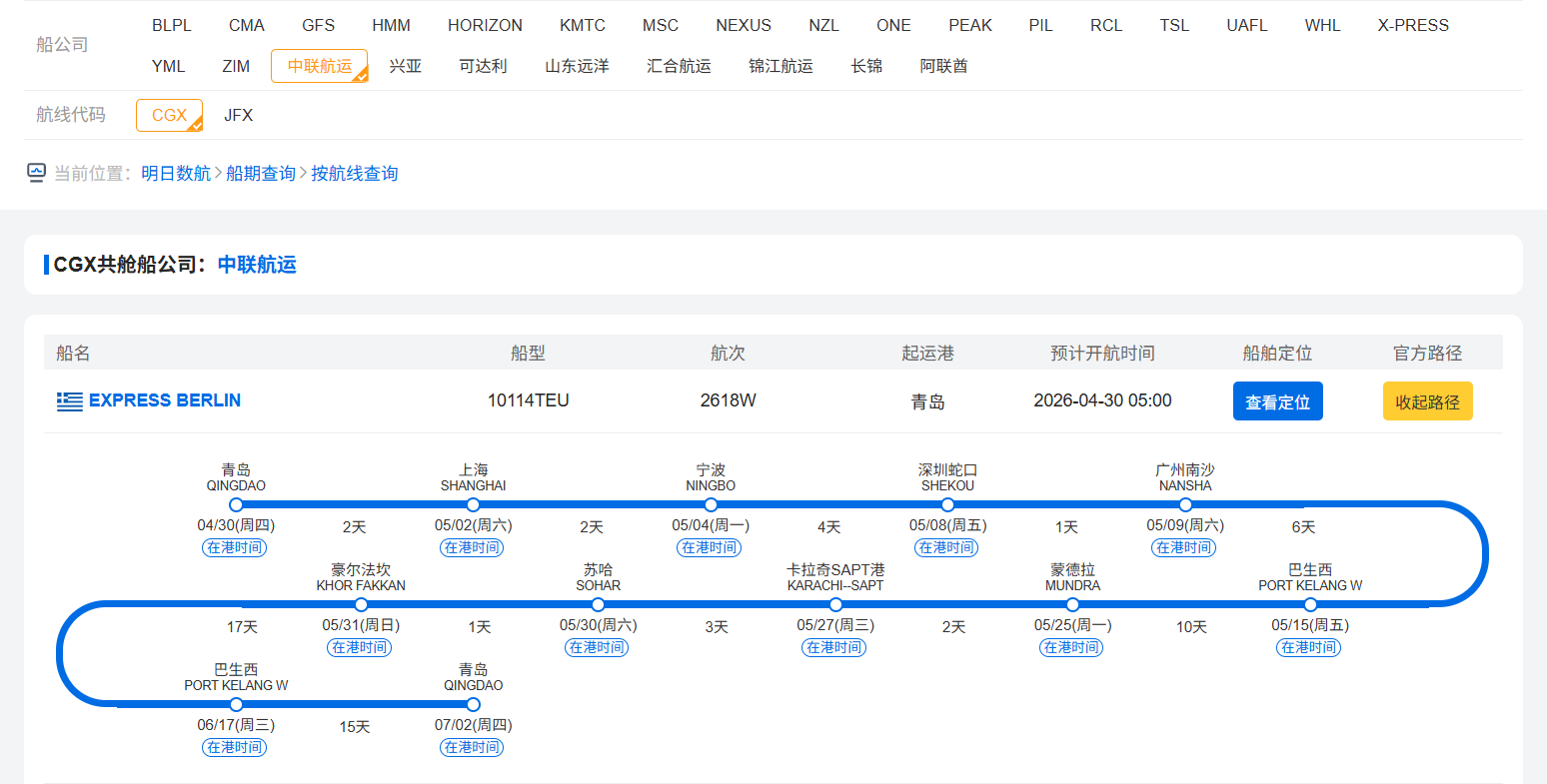This screenshot has height=784, width=1547.
Task: Click the Qingdao departure port node marker
Action: pos(236,504)
